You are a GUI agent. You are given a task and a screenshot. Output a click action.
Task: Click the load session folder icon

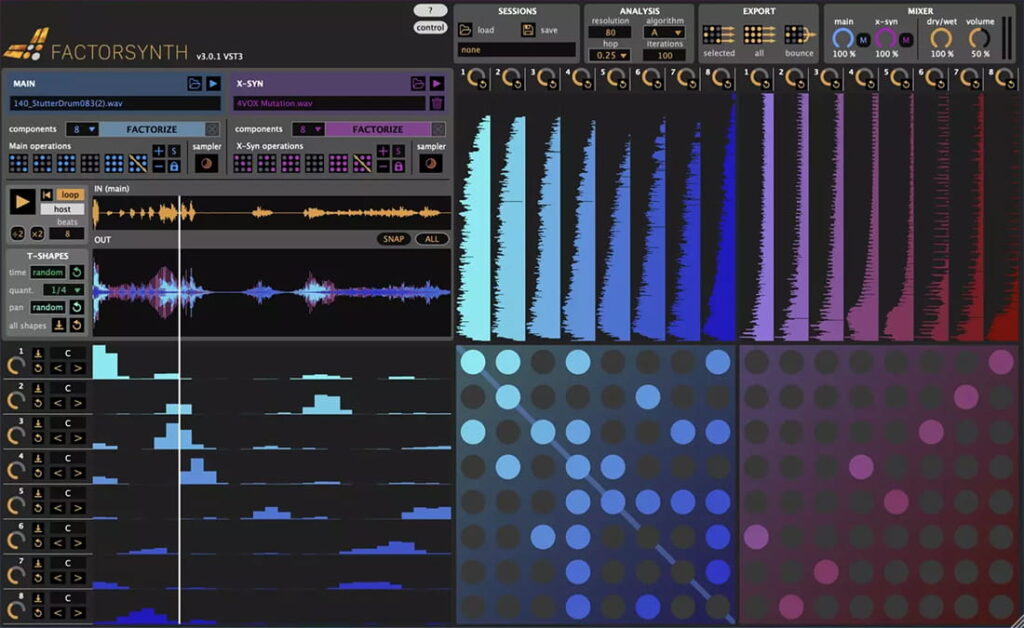465,30
